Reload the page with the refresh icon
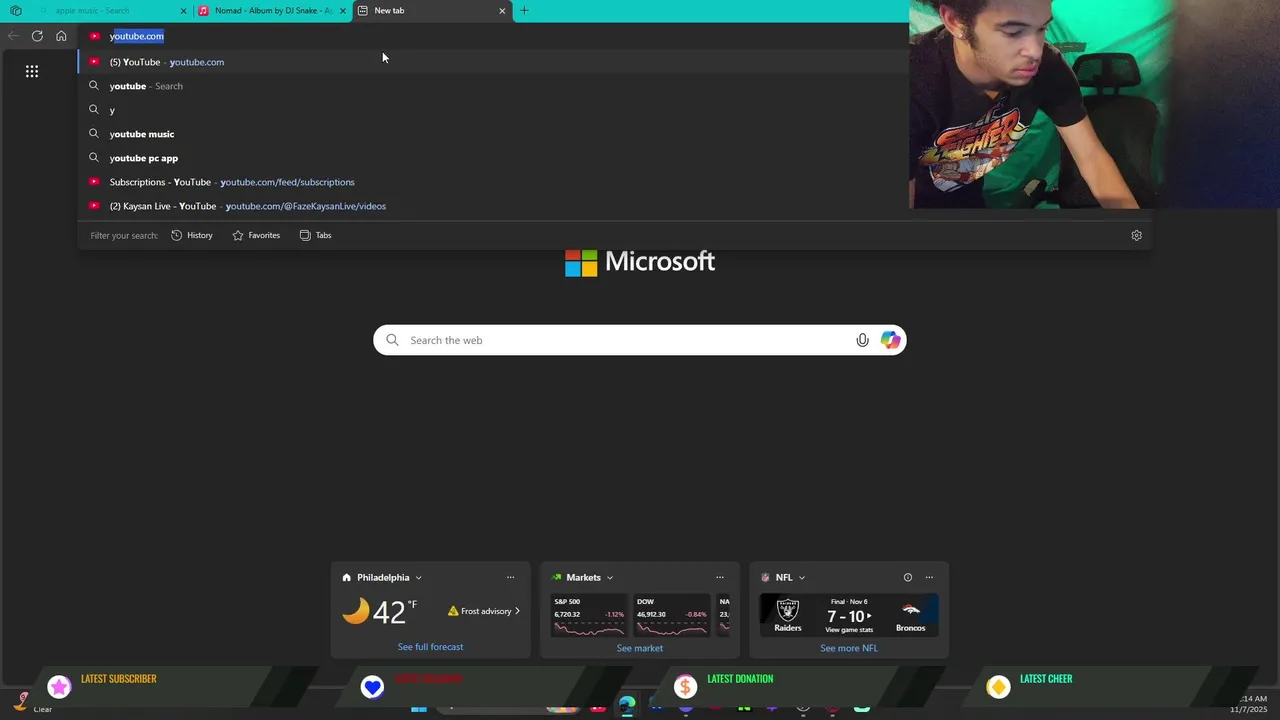 tap(37, 36)
